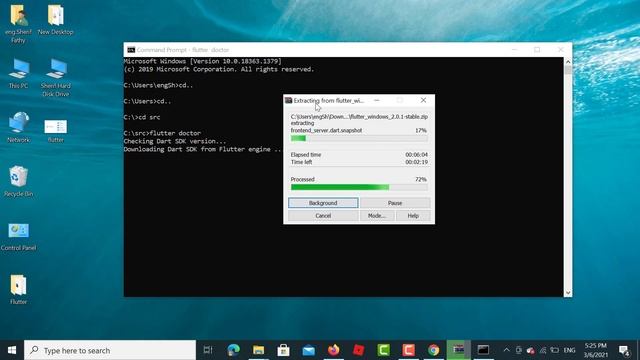The width and height of the screenshot is (640, 360).
Task: Click the 'Microsoft Windows [Version 10.0.18363.1379]' line
Action: 202,61
